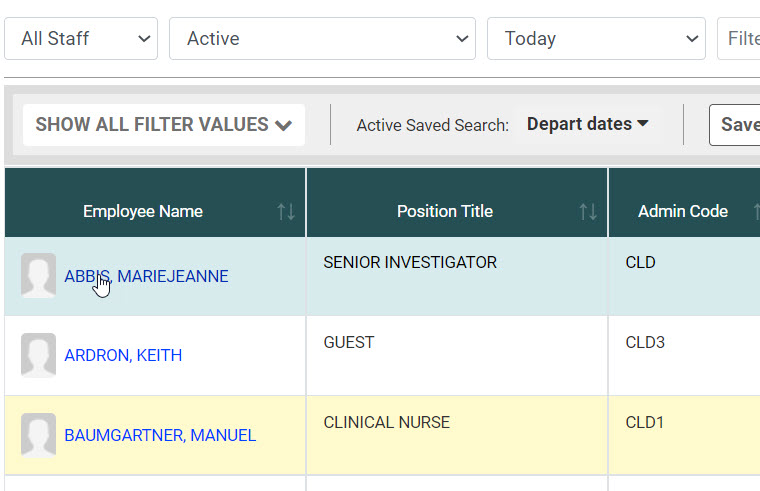Open the Active status dropdown

coord(322,39)
